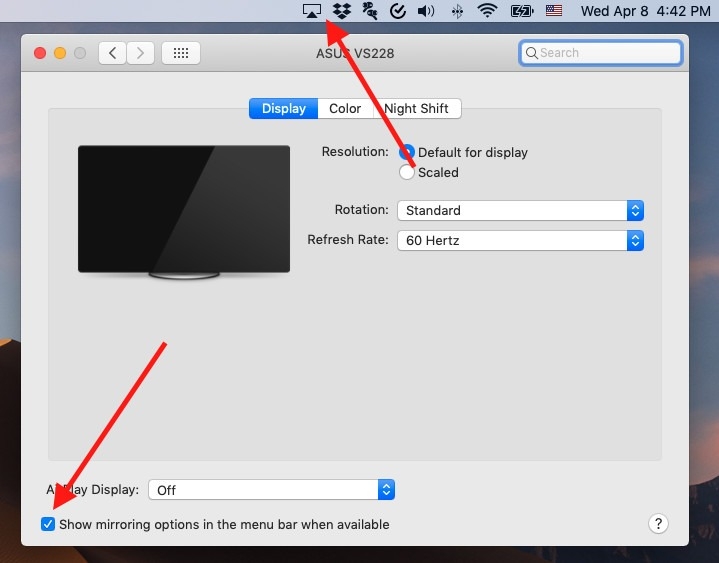Open the Bluetooth menu bar icon
The width and height of the screenshot is (719, 563).
click(x=457, y=11)
